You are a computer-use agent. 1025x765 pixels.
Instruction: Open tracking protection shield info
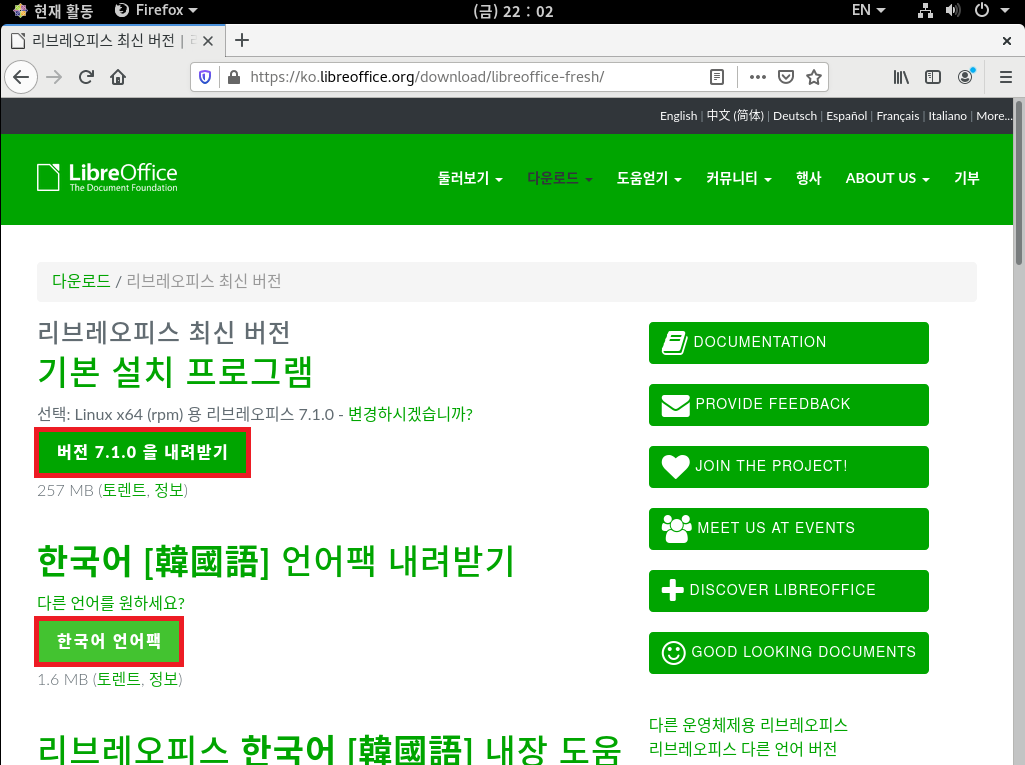point(205,77)
